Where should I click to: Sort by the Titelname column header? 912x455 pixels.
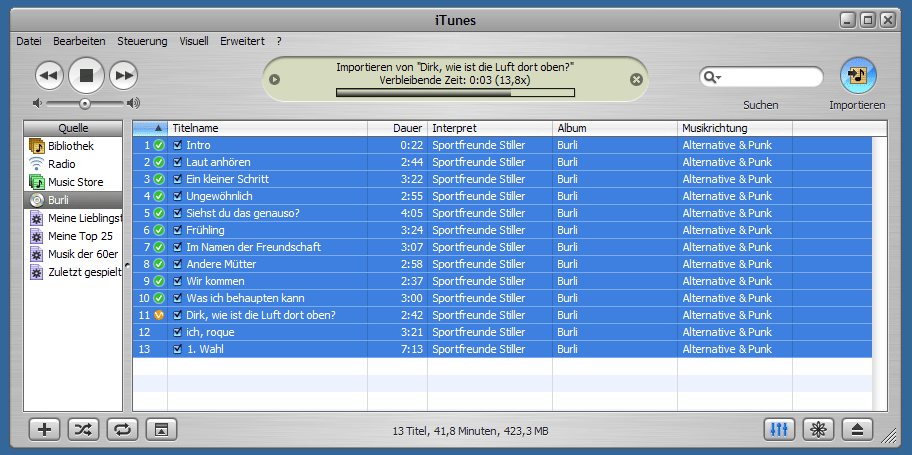tap(268, 128)
